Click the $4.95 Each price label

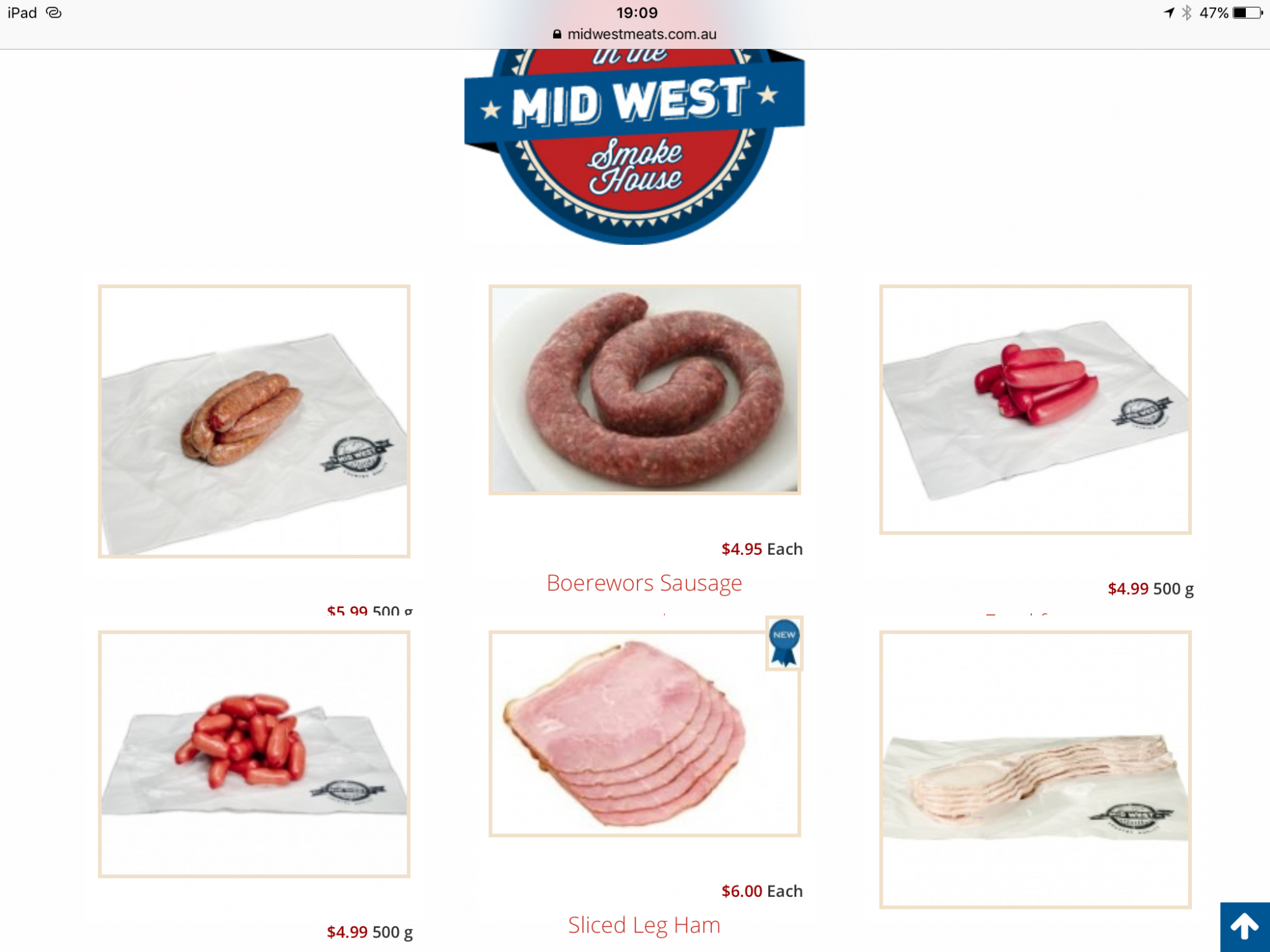(762, 549)
